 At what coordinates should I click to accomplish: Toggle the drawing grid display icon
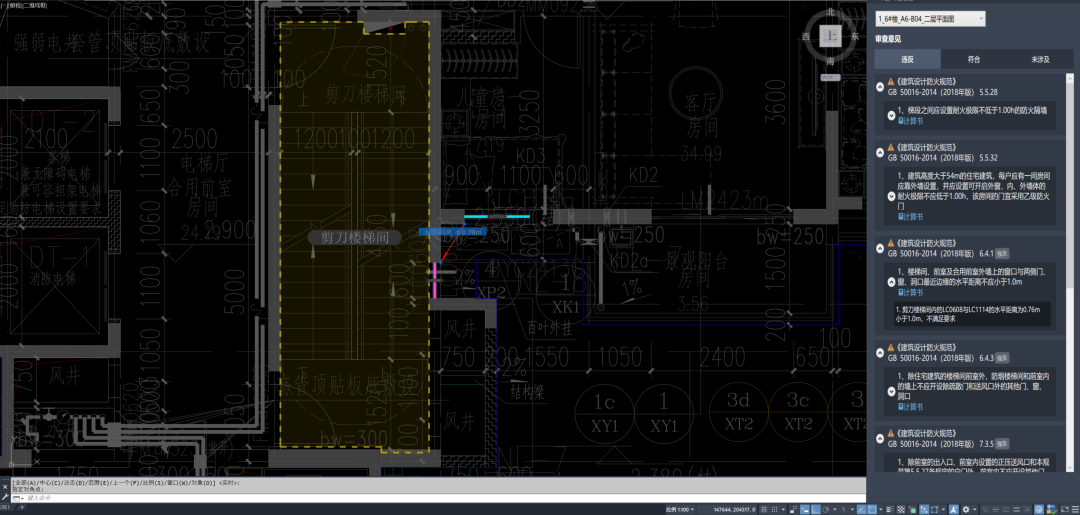[763, 509]
